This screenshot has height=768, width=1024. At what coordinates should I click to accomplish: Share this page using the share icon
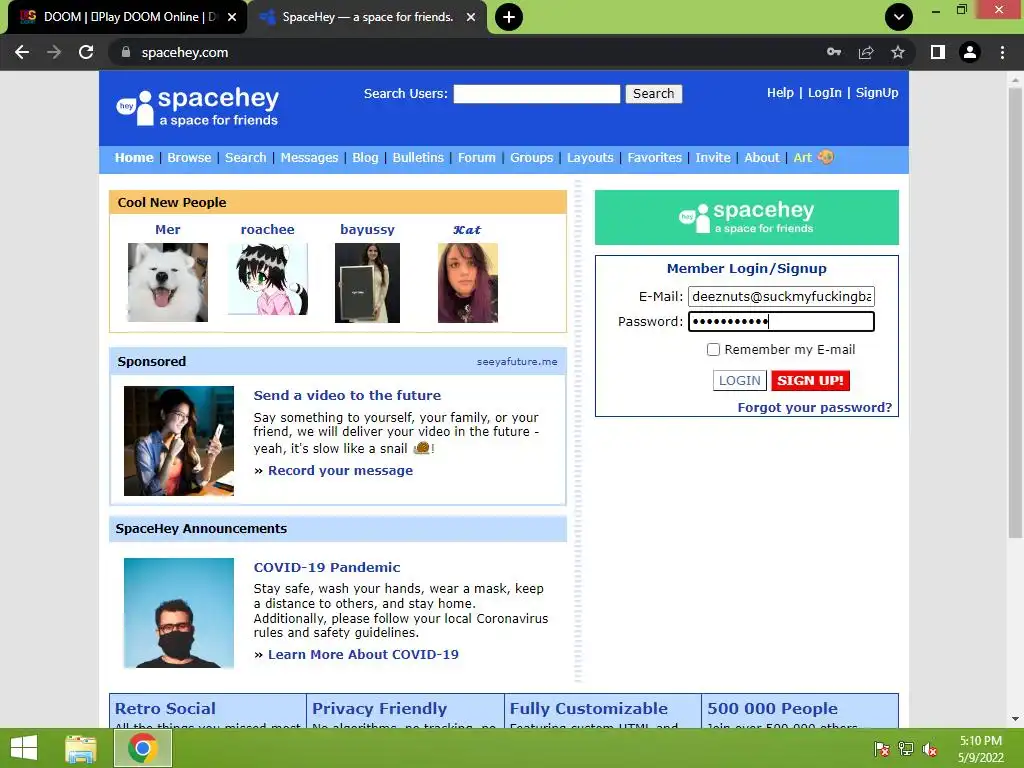pos(866,52)
